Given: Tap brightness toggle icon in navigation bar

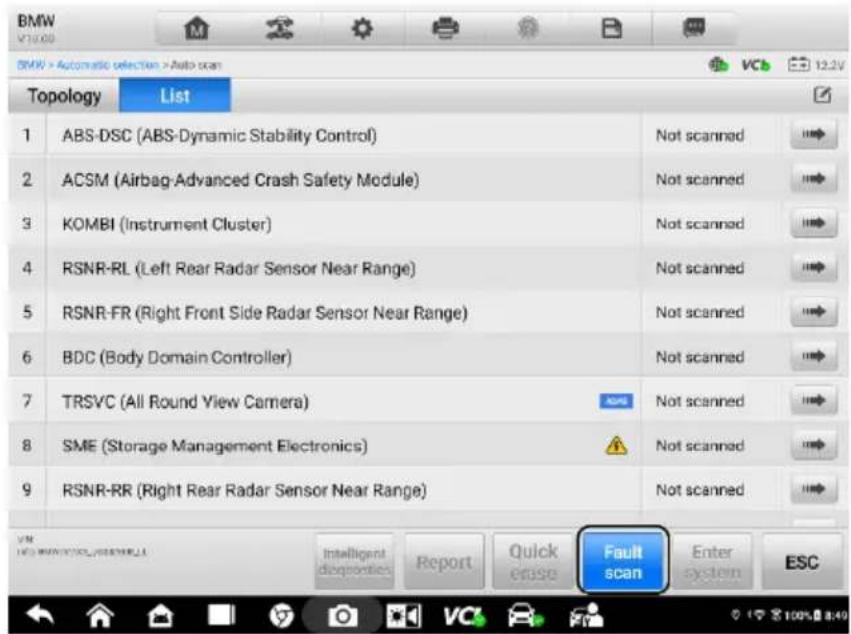Looking at the screenshot, I should (403, 616).
